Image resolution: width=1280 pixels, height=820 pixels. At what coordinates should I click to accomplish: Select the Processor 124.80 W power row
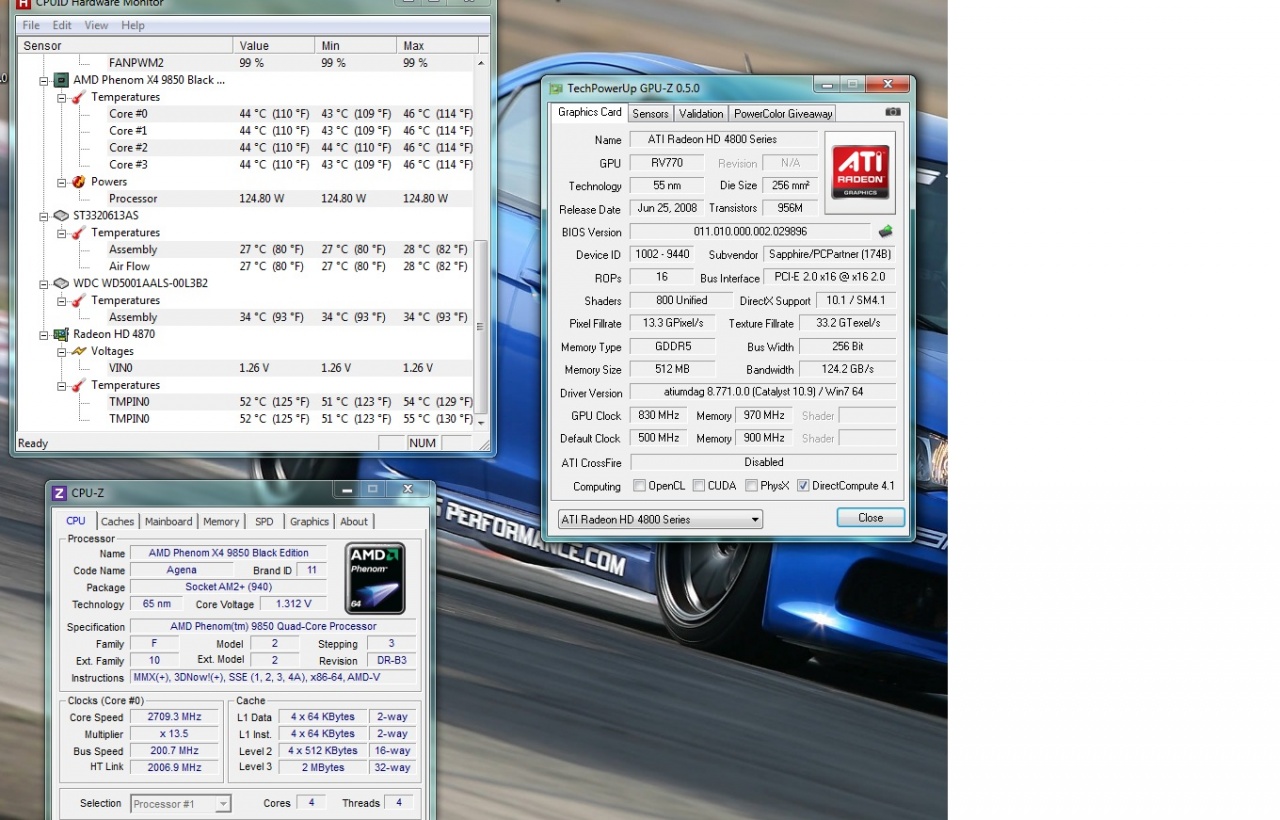(245, 198)
